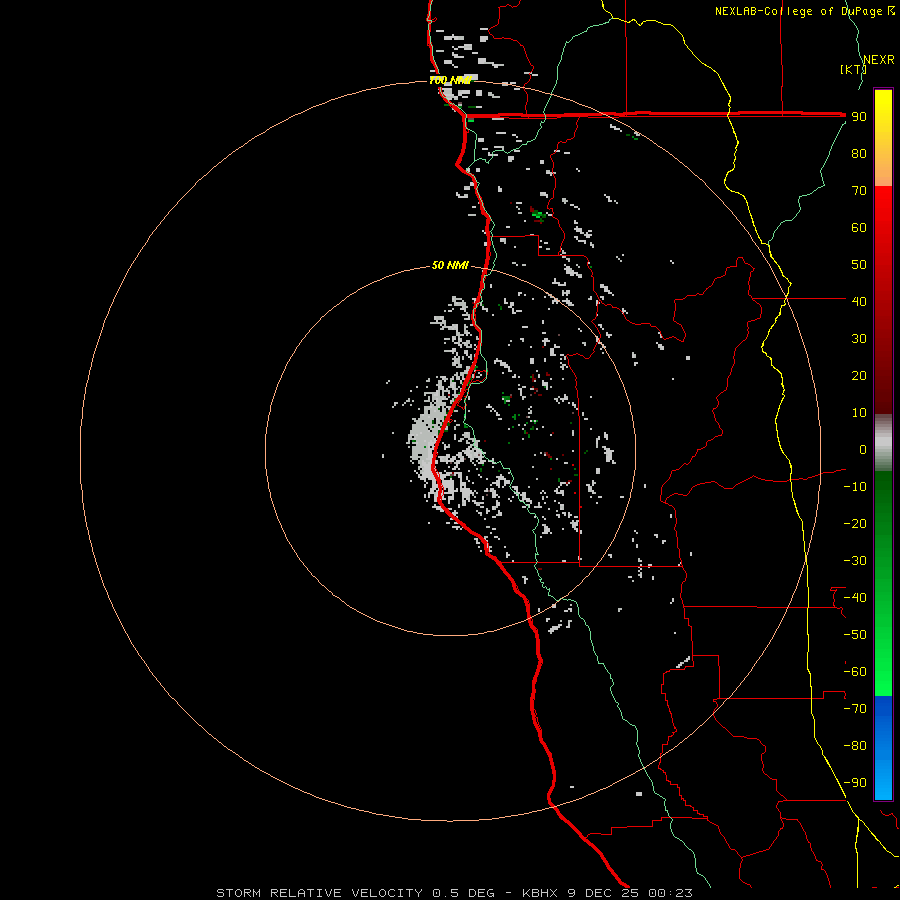
Task: Click the positive 80 colorbar tick label
Action: [x=859, y=154]
